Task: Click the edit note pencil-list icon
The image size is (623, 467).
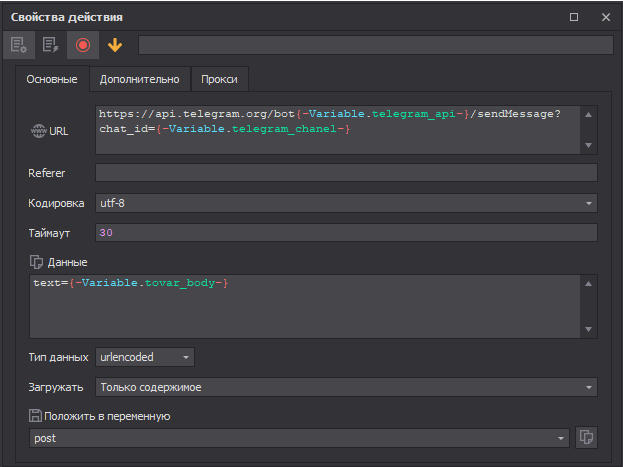Action: (50, 45)
